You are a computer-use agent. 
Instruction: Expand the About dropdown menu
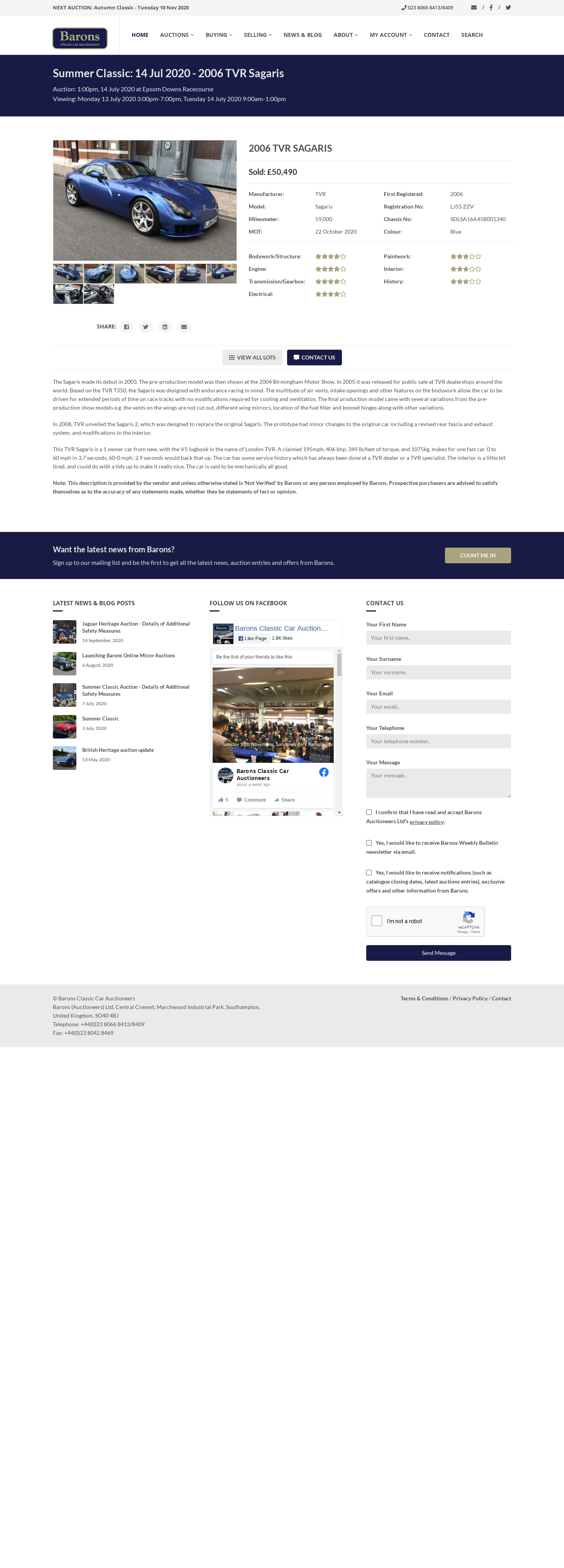click(345, 35)
